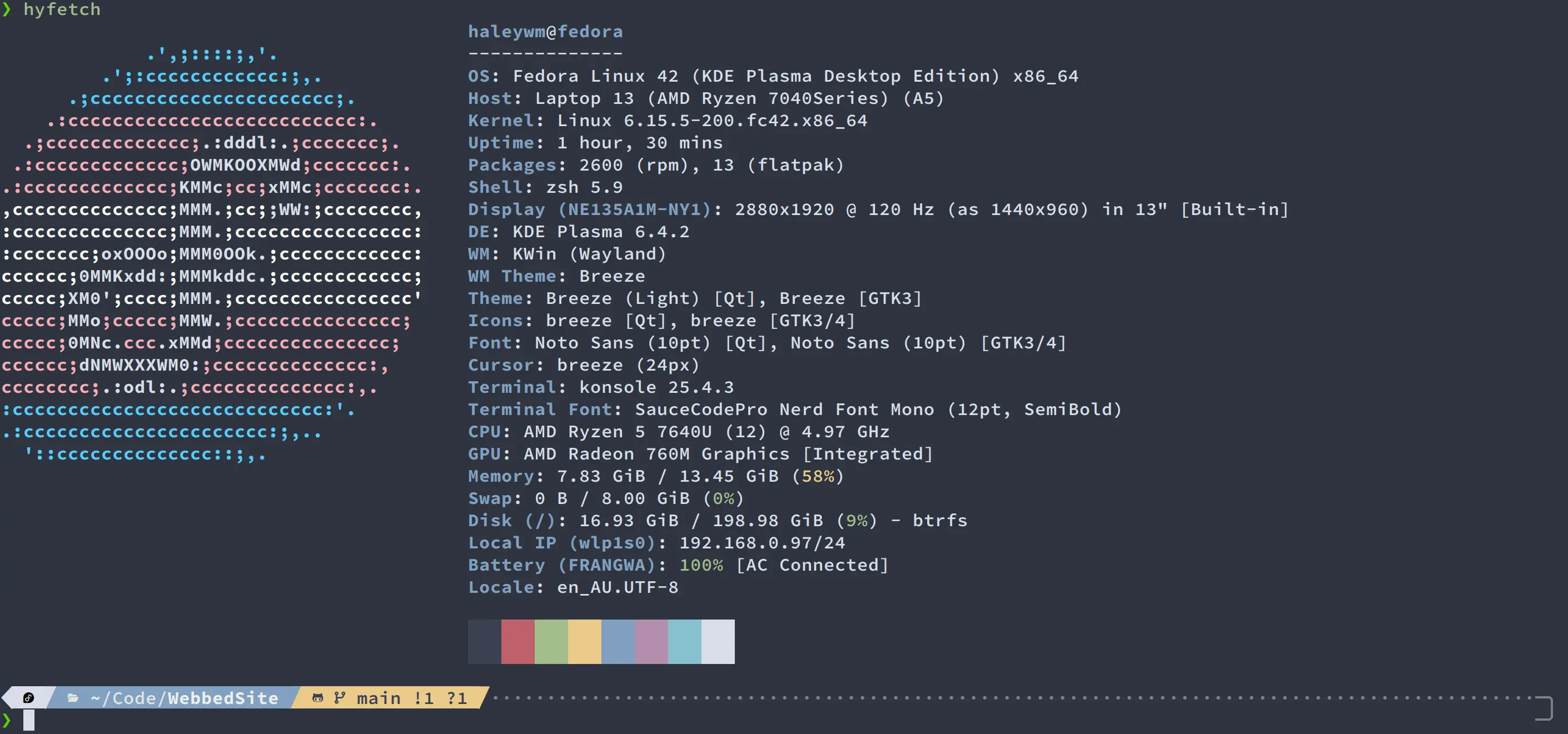The height and width of the screenshot is (734, 1568).
Task: Select the yellow color swatch in the palette
Action: pyautogui.click(x=585, y=642)
